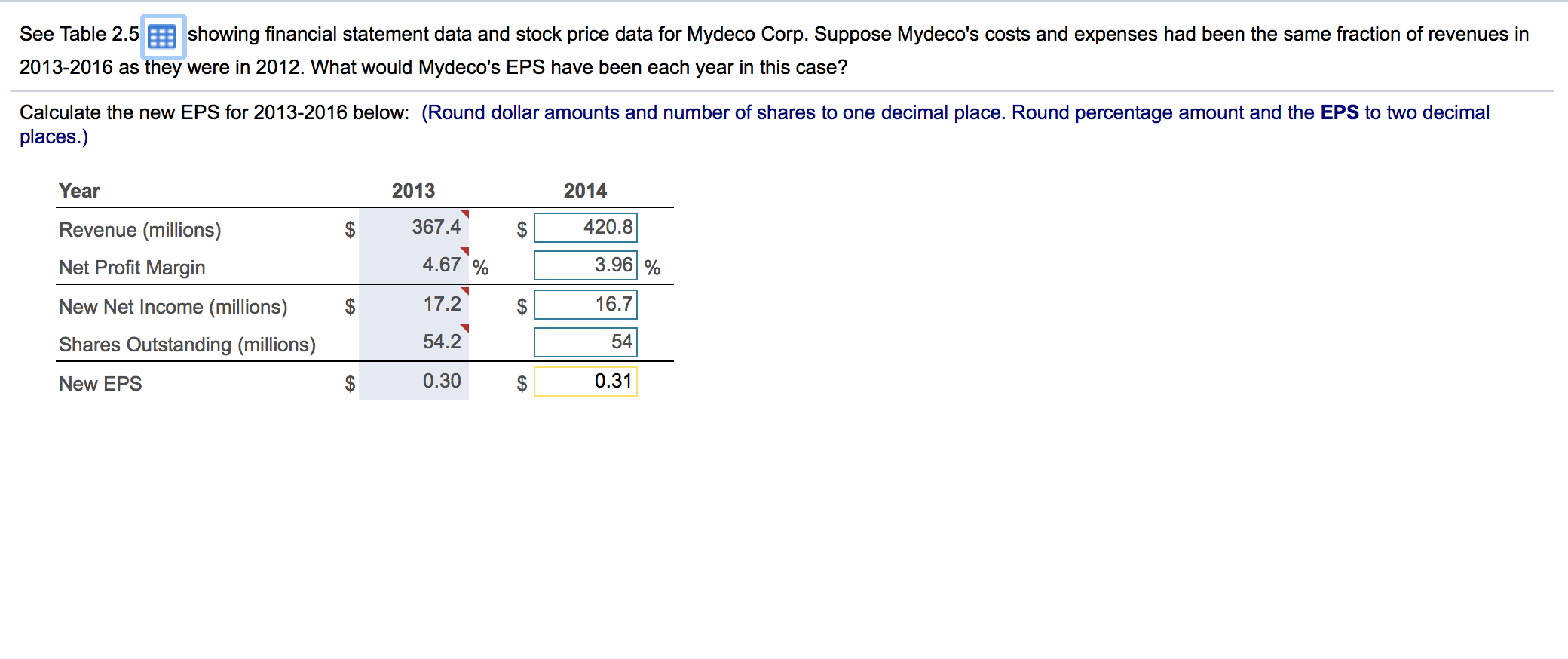Select the 2014 Net Profit Margin field
Screen dimensions: 1568x659
point(585,265)
